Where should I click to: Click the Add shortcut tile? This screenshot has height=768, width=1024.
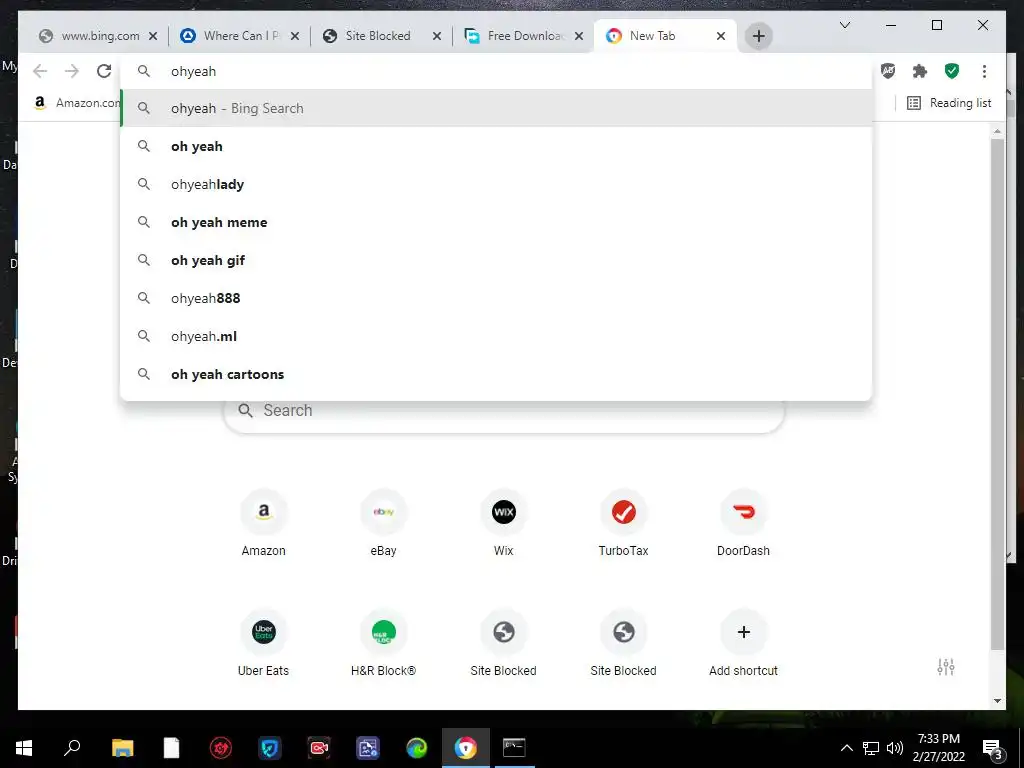point(743,644)
